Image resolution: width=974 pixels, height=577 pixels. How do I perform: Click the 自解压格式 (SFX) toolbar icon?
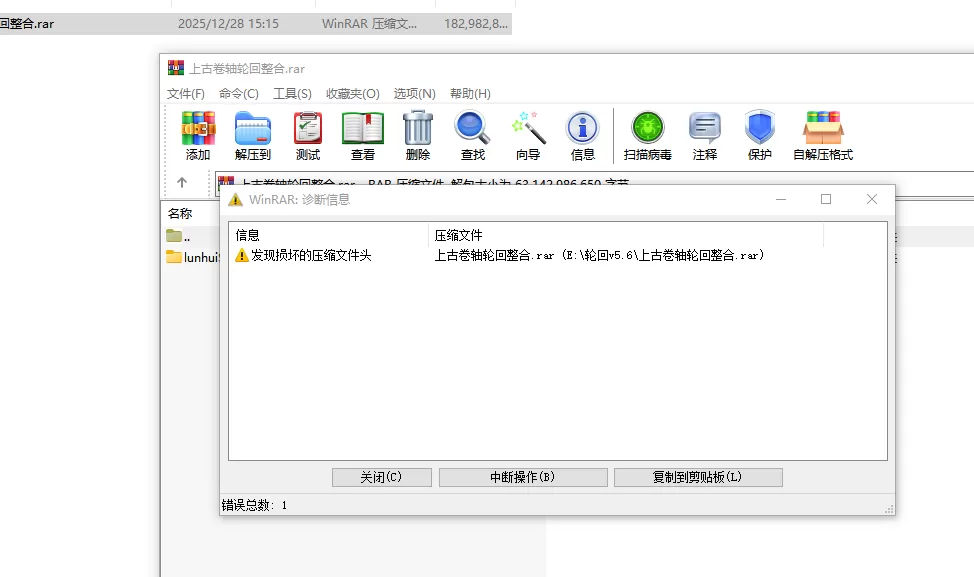click(823, 135)
